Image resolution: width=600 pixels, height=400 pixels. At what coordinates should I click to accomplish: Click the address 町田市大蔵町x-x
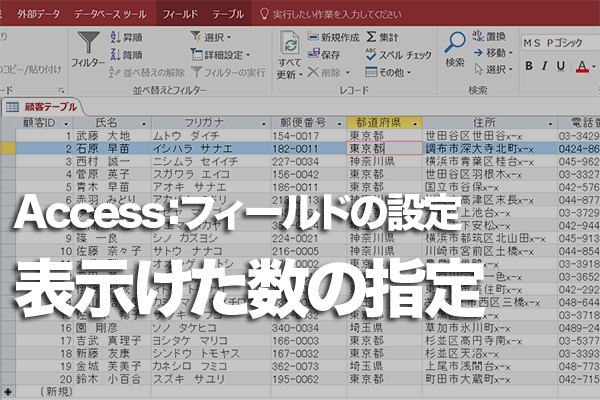pos(490,379)
